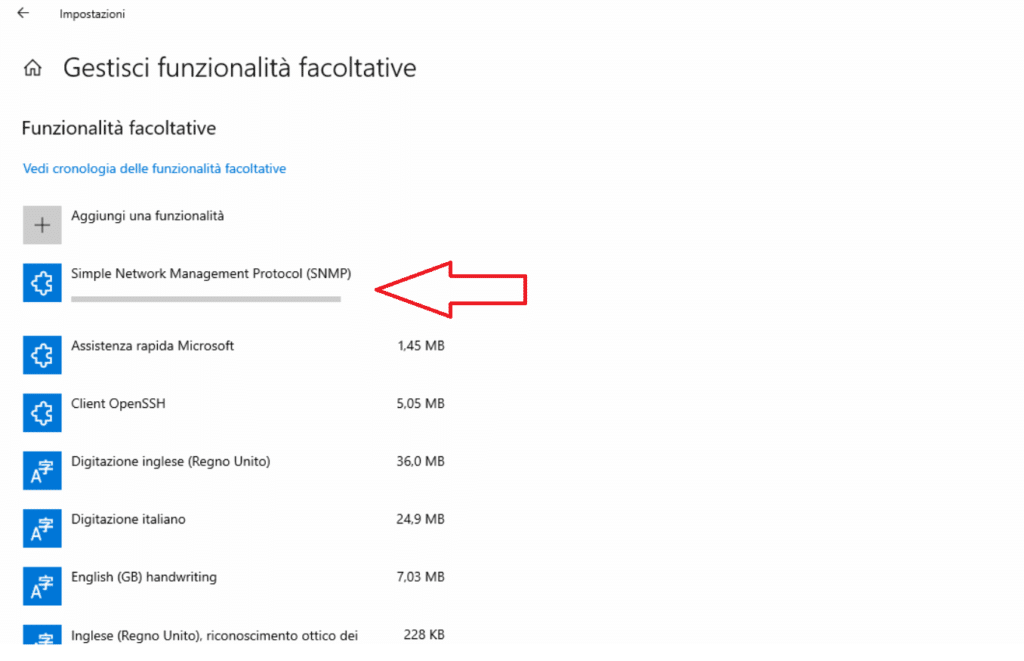Expand Assistenza rapida Microsoft entry
Image resolution: width=1024 pixels, height=661 pixels.
[152, 346]
